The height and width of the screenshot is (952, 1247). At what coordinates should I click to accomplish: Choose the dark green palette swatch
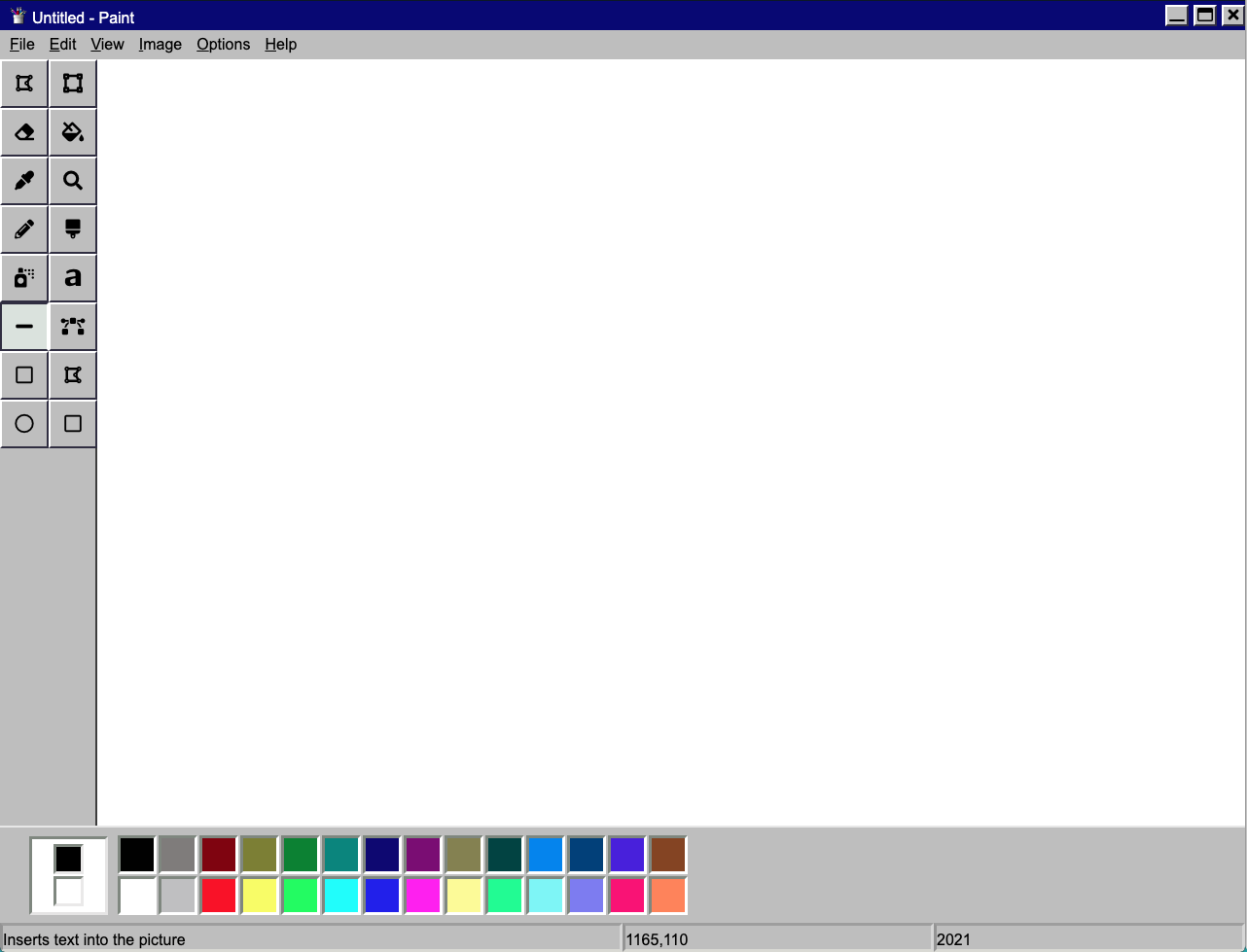(x=301, y=855)
